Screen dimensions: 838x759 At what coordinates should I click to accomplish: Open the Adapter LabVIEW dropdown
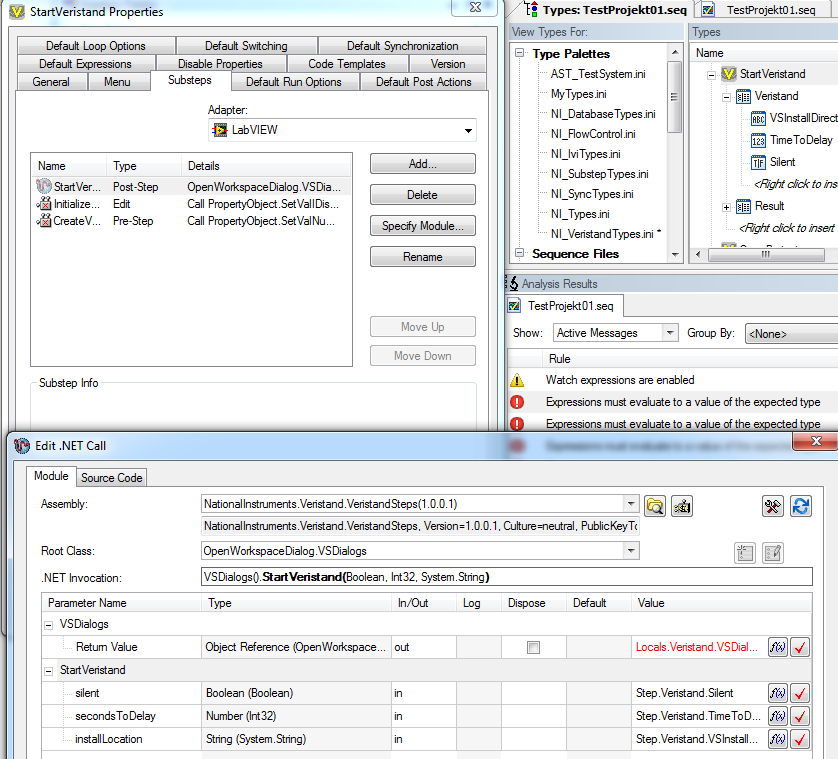(x=468, y=130)
